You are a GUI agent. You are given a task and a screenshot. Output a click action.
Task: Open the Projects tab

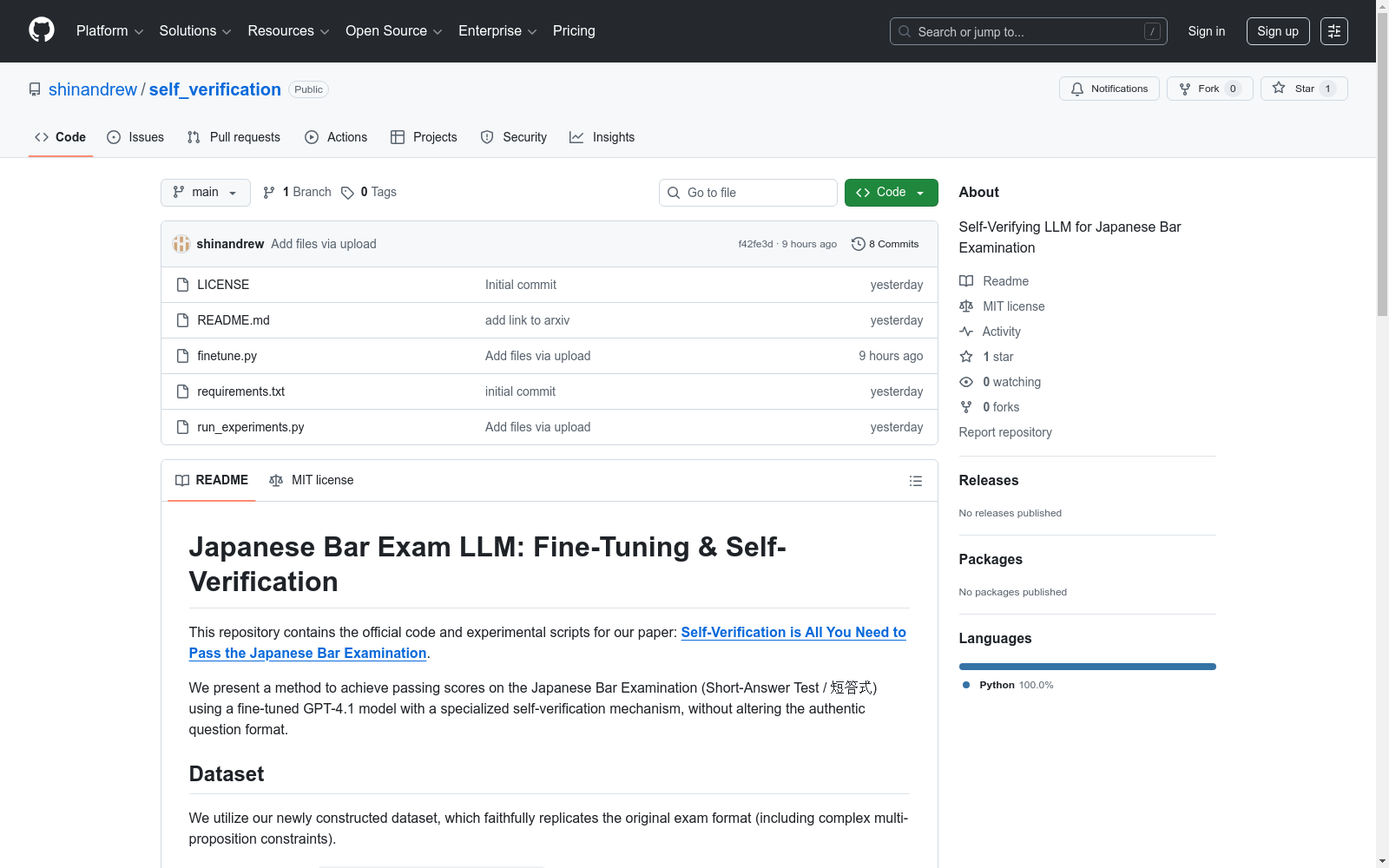[x=424, y=137]
